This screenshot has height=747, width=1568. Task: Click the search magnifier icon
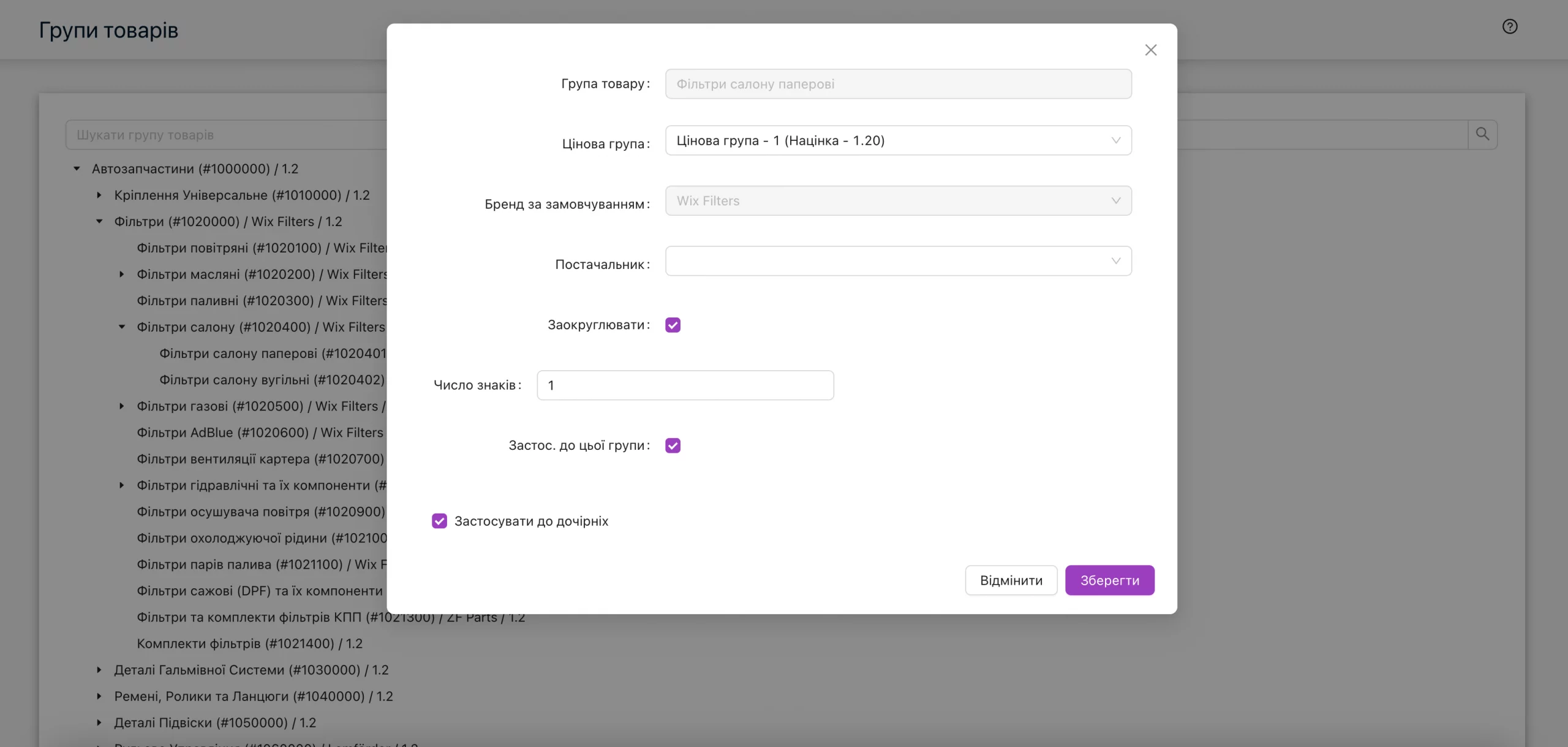(1482, 134)
